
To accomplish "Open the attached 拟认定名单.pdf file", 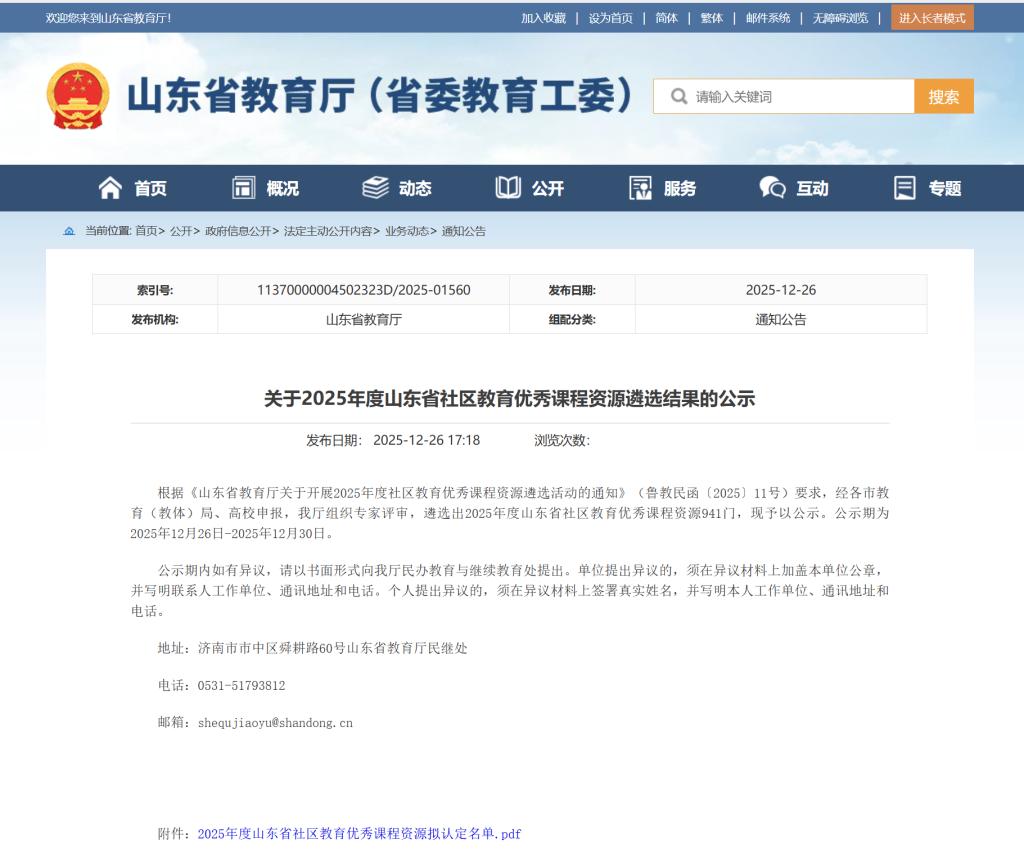I will 359,834.
